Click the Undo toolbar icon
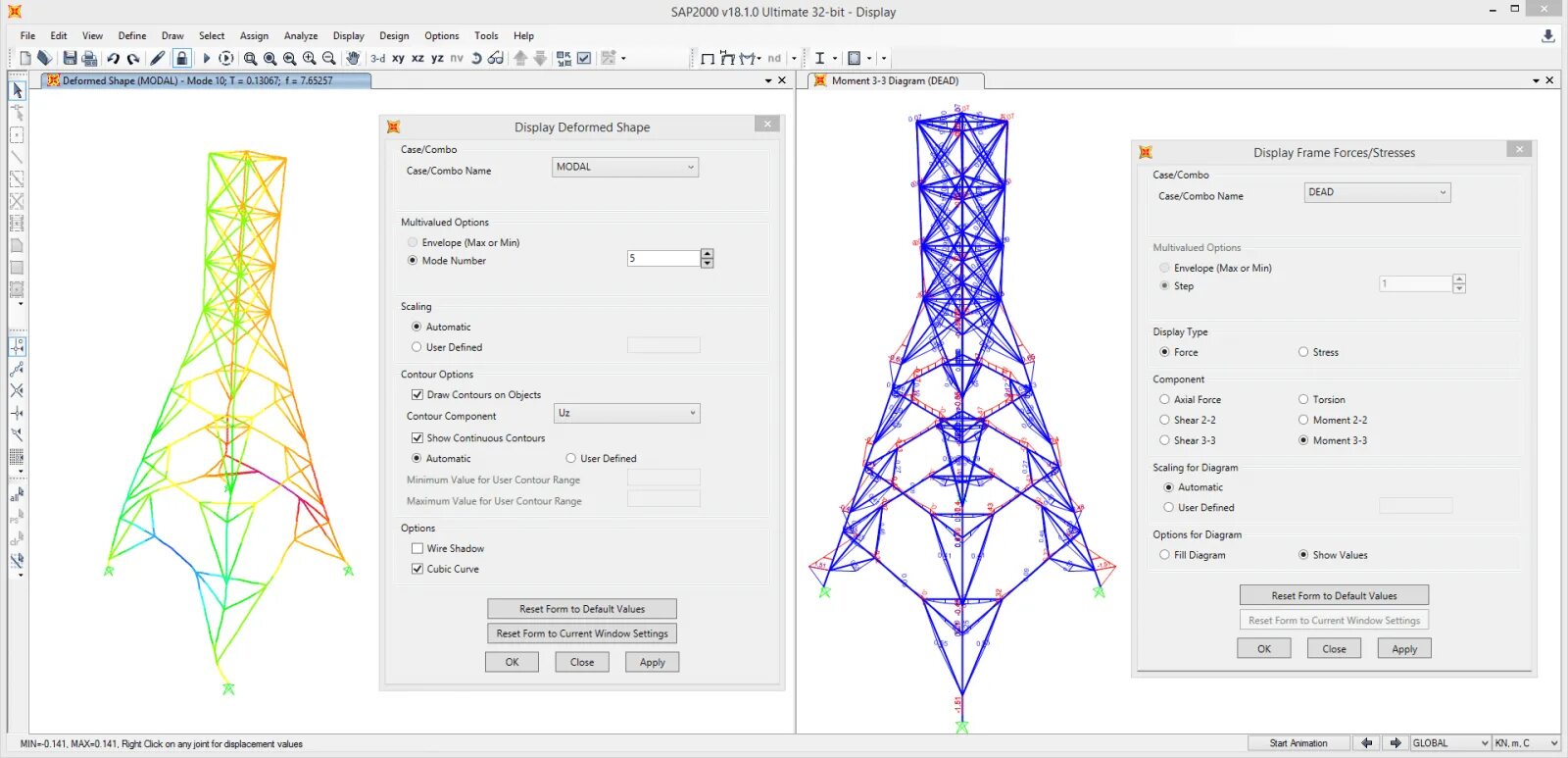 point(113,59)
